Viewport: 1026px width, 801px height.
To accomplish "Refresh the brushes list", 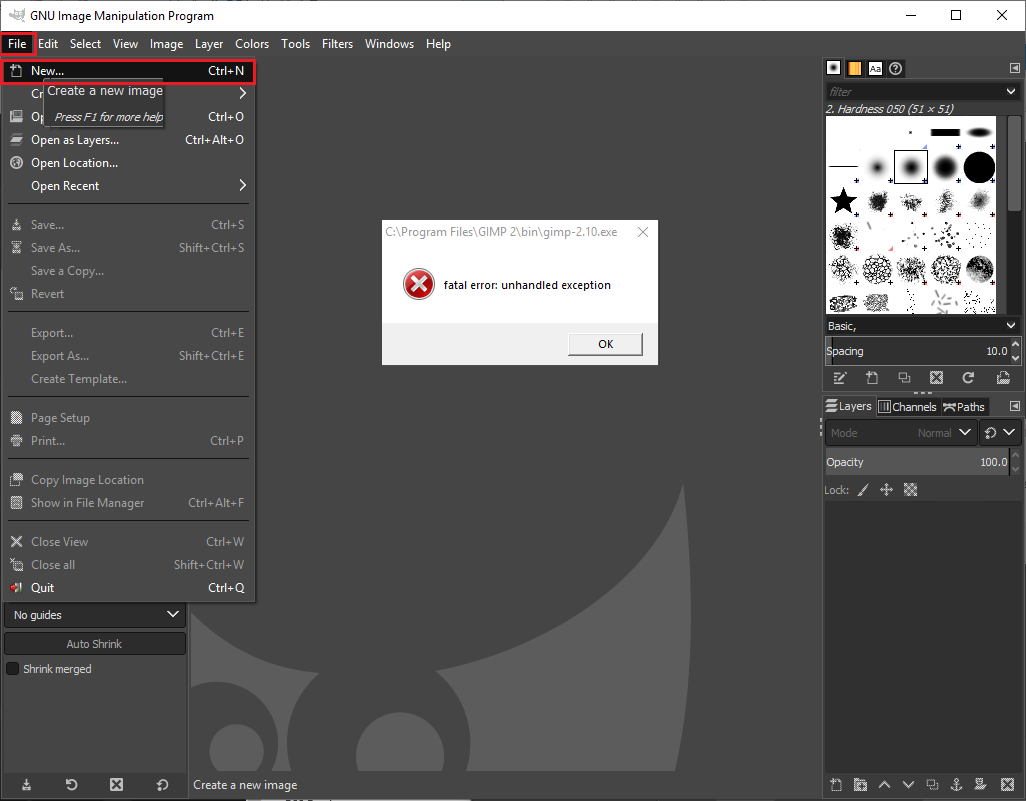I will [x=968, y=378].
